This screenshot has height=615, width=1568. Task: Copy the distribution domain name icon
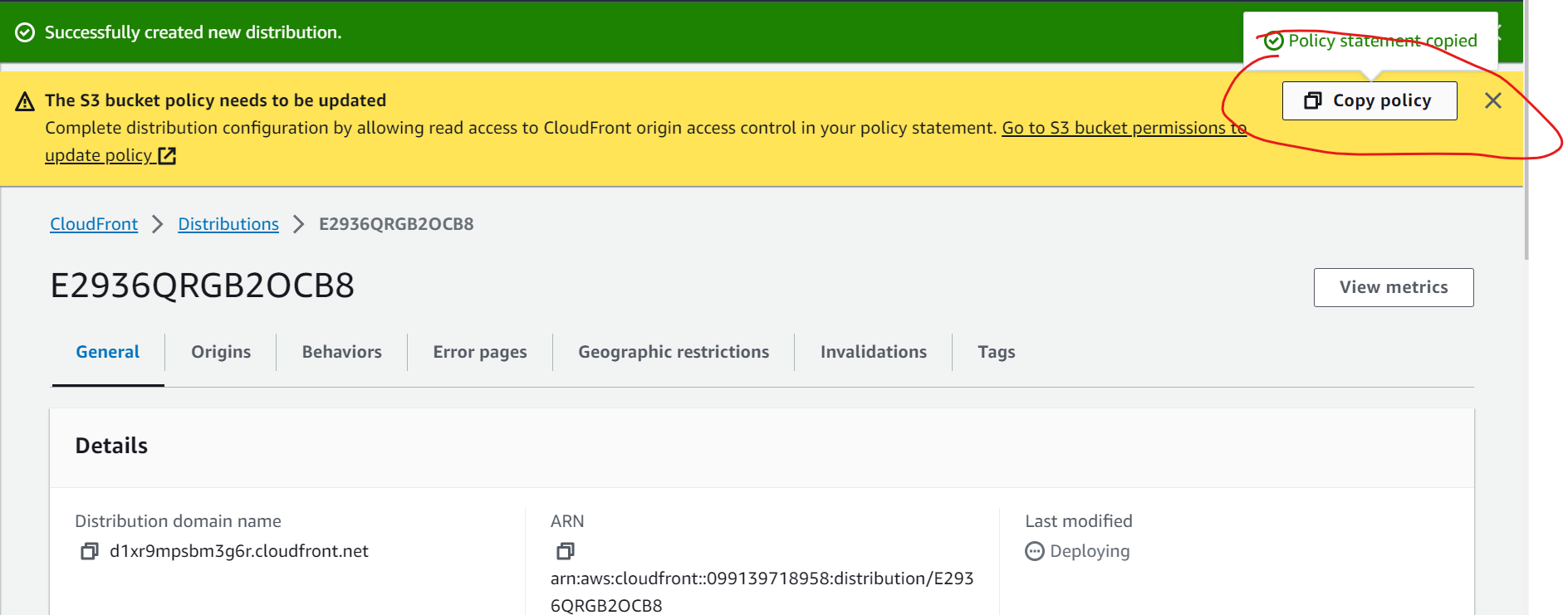(89, 551)
